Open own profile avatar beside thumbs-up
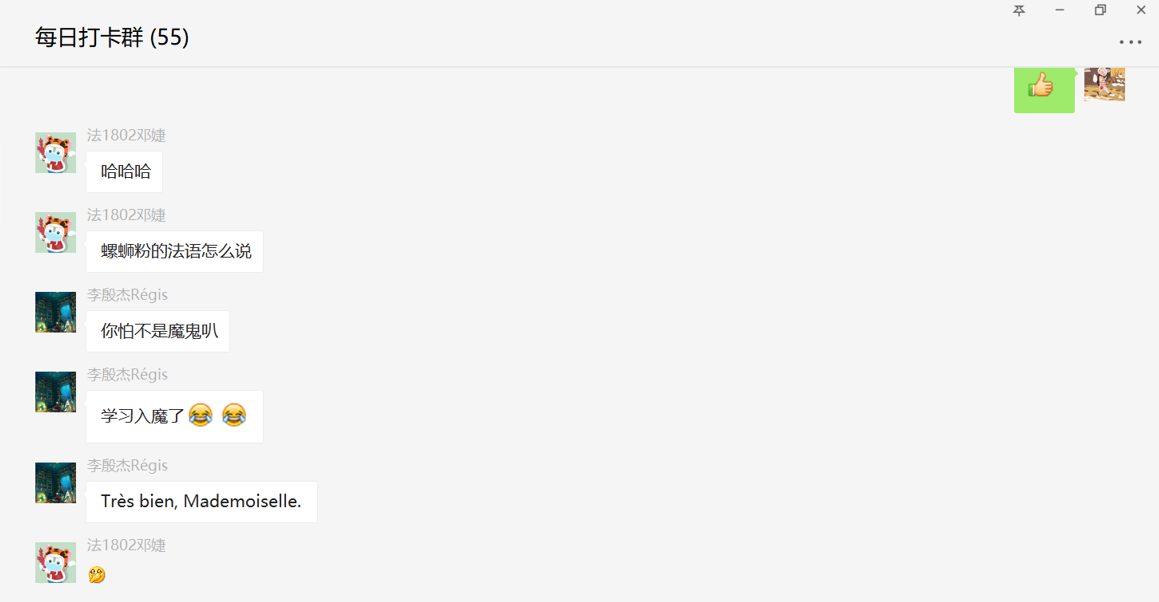The width and height of the screenshot is (1159, 602). (x=1104, y=84)
